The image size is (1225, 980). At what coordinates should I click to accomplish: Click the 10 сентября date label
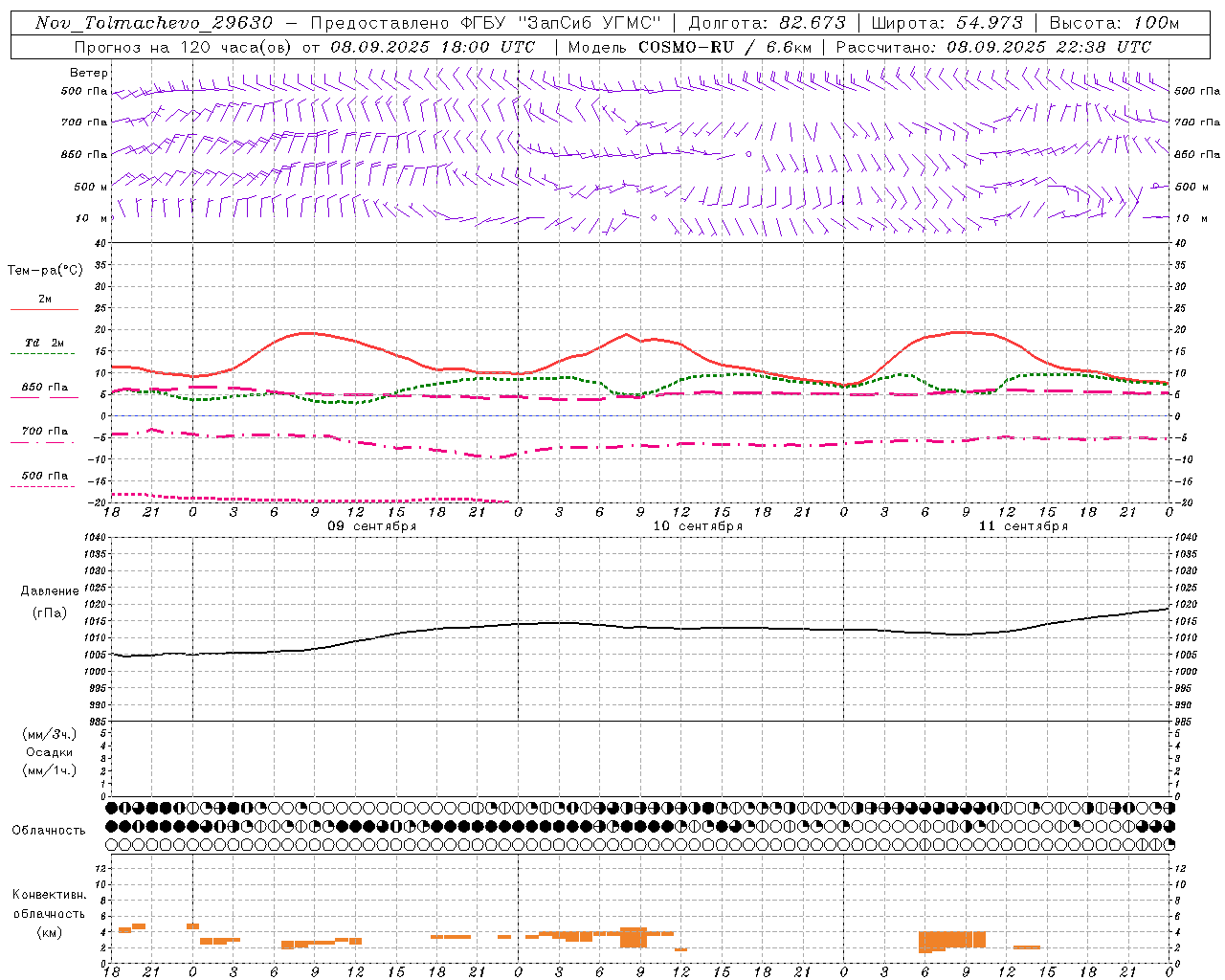point(698,526)
